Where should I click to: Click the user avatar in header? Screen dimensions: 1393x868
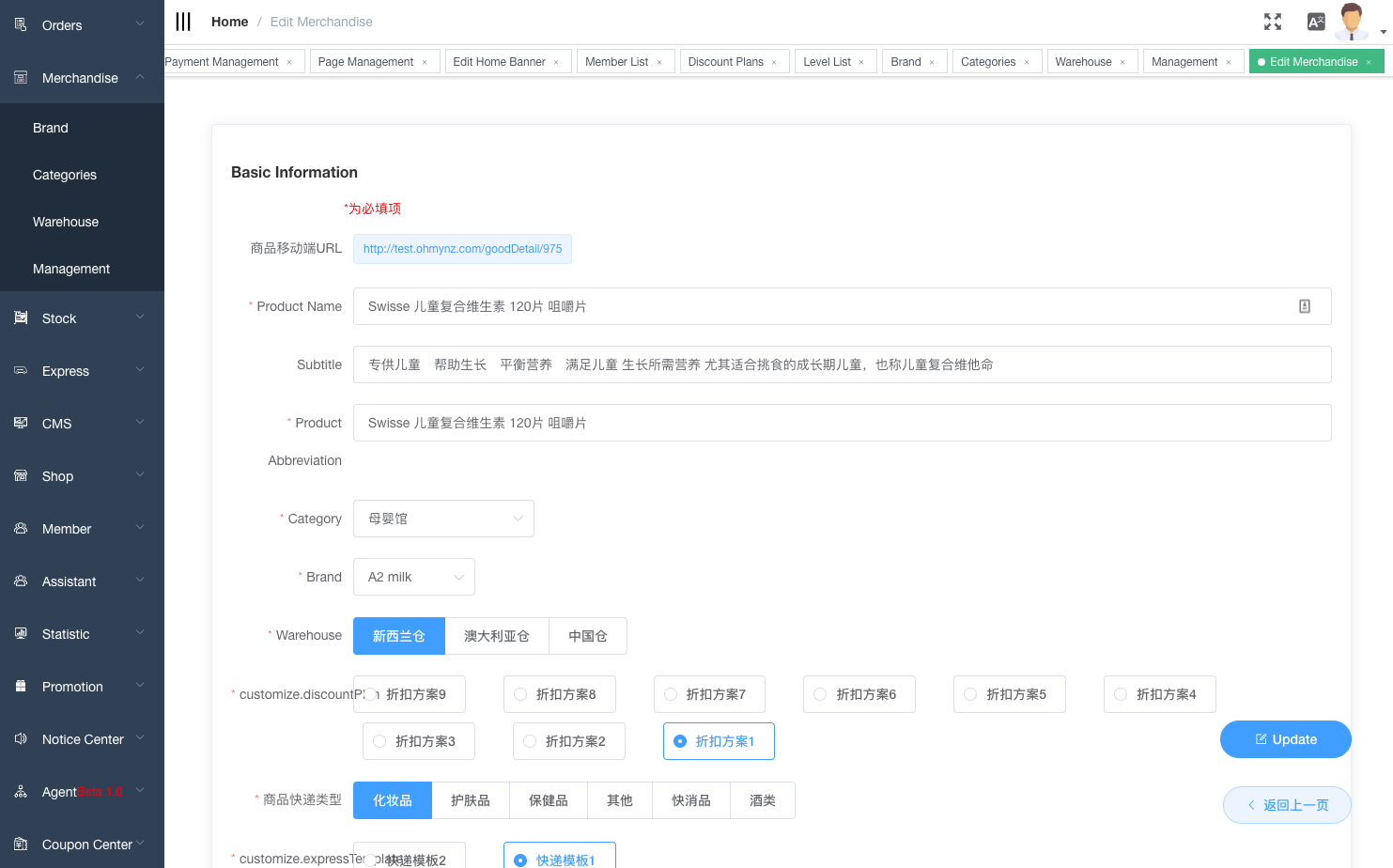(1352, 22)
